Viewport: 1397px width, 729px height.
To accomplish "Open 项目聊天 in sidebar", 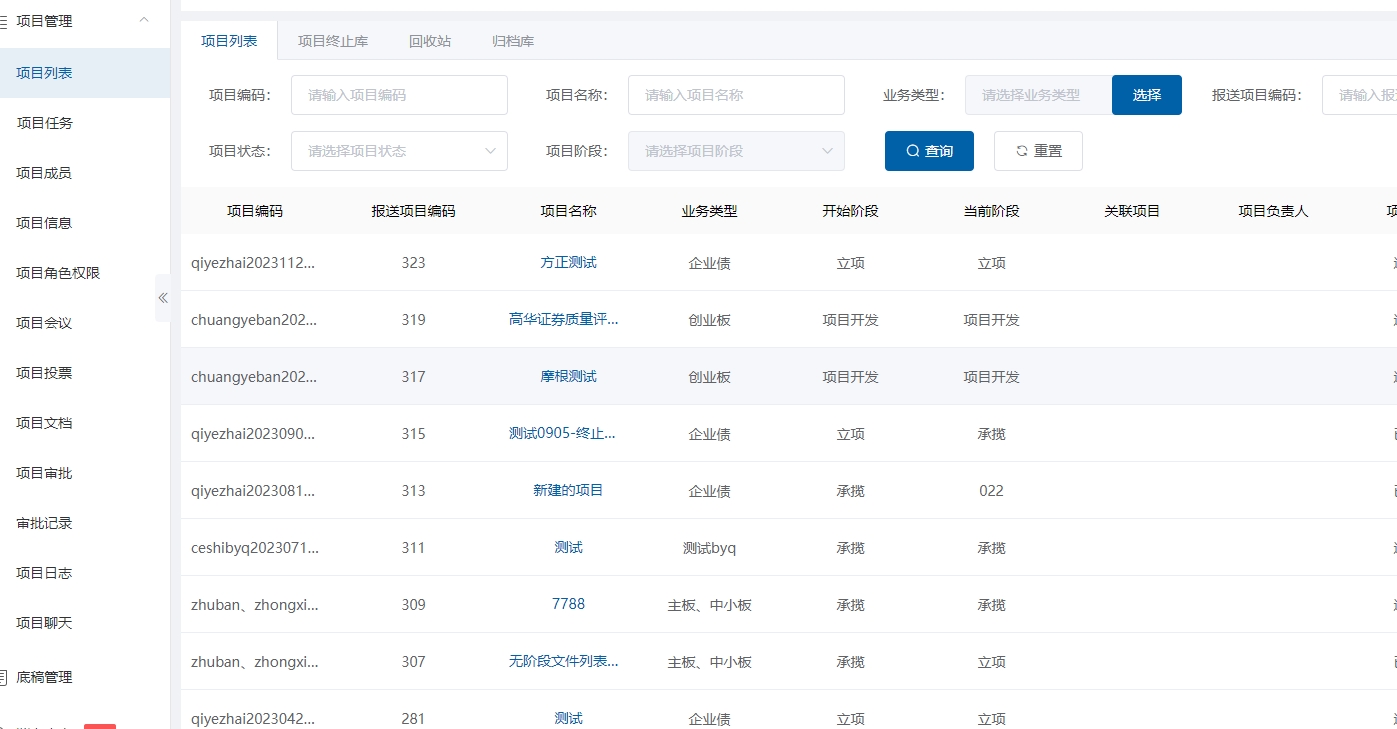I will click(x=85, y=623).
